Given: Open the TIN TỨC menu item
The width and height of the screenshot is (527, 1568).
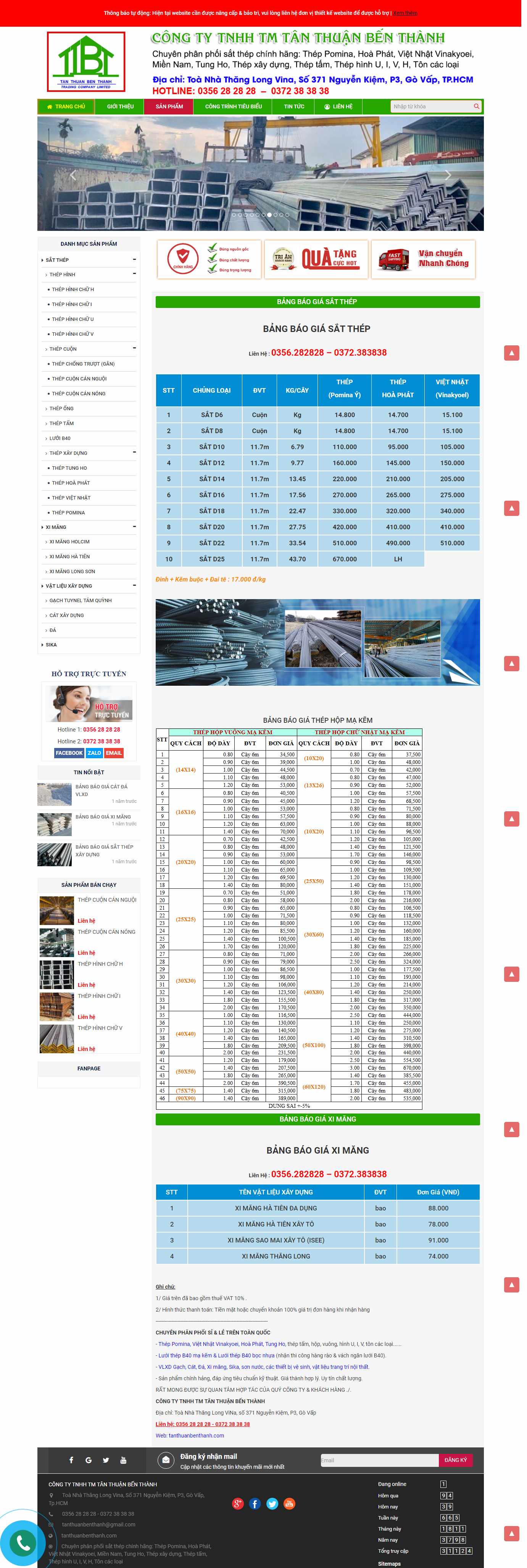Looking at the screenshot, I should pyautogui.click(x=294, y=106).
